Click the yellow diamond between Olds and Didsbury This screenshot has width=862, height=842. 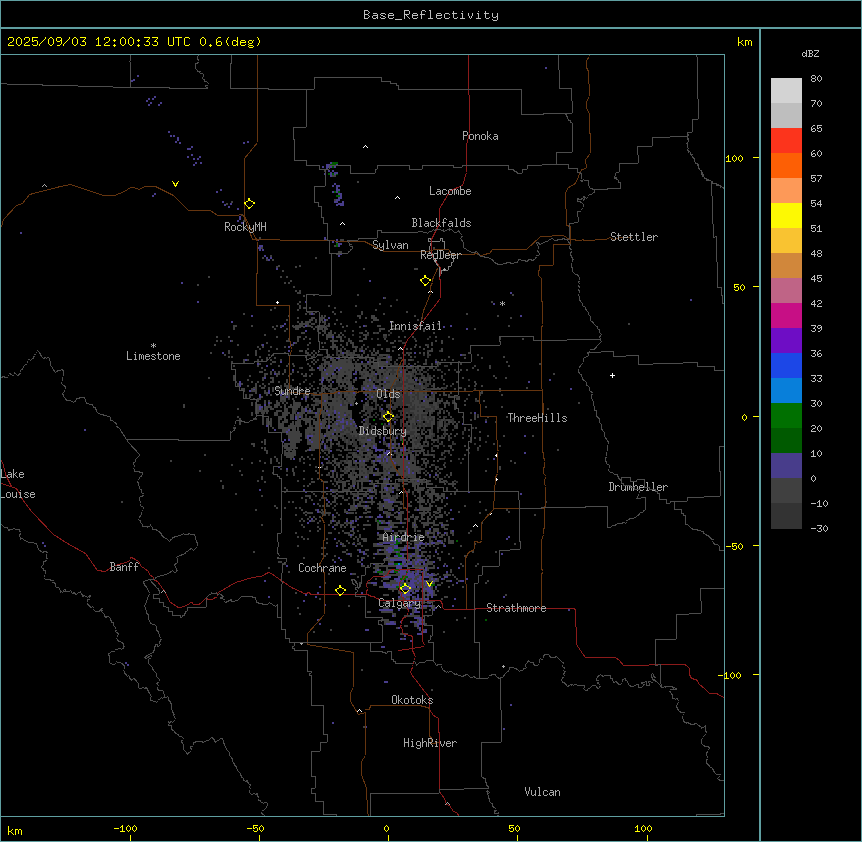coord(389,417)
